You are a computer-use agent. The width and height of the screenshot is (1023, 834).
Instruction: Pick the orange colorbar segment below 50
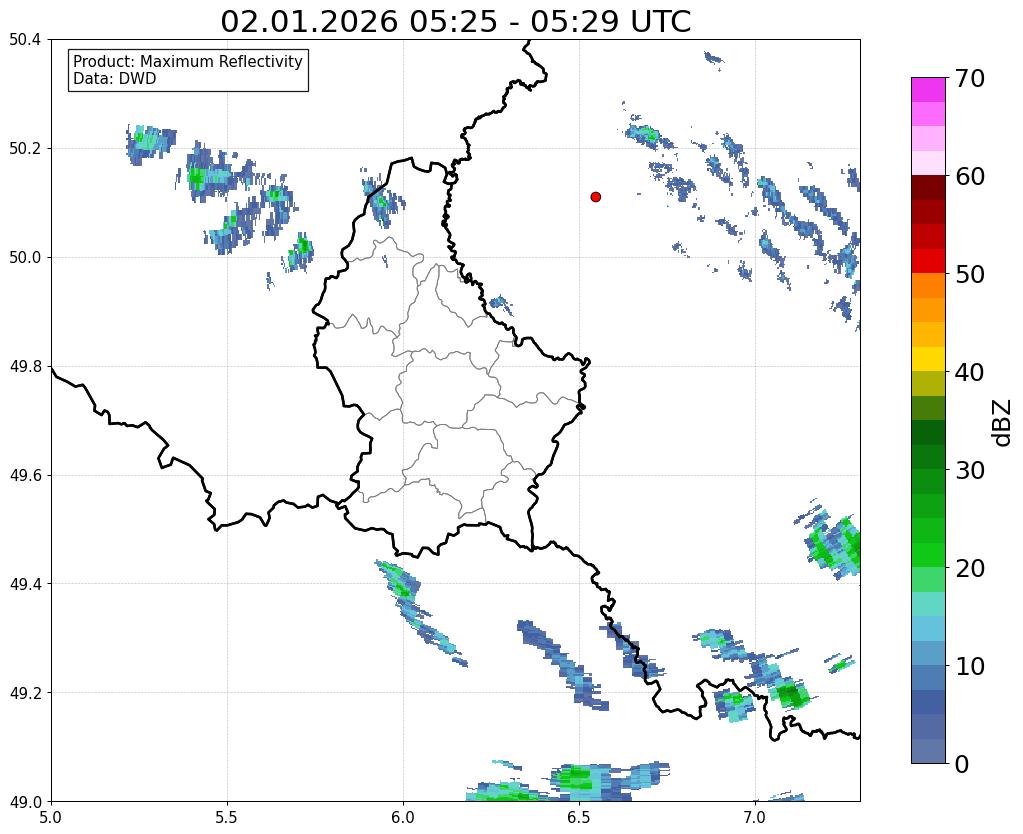(x=928, y=286)
